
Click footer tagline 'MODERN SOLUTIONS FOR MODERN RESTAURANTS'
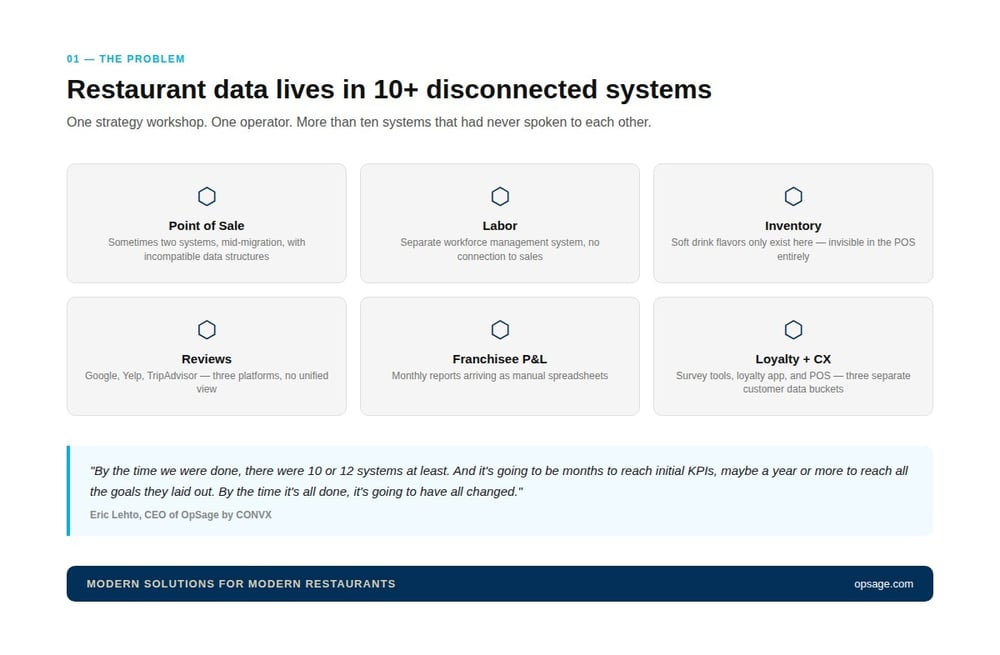[241, 584]
